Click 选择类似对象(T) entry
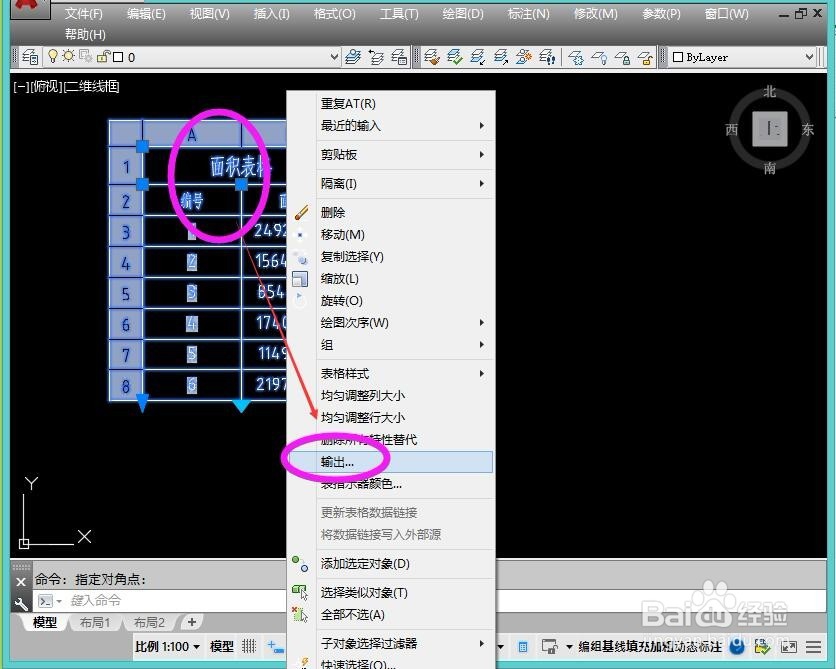 390,592
